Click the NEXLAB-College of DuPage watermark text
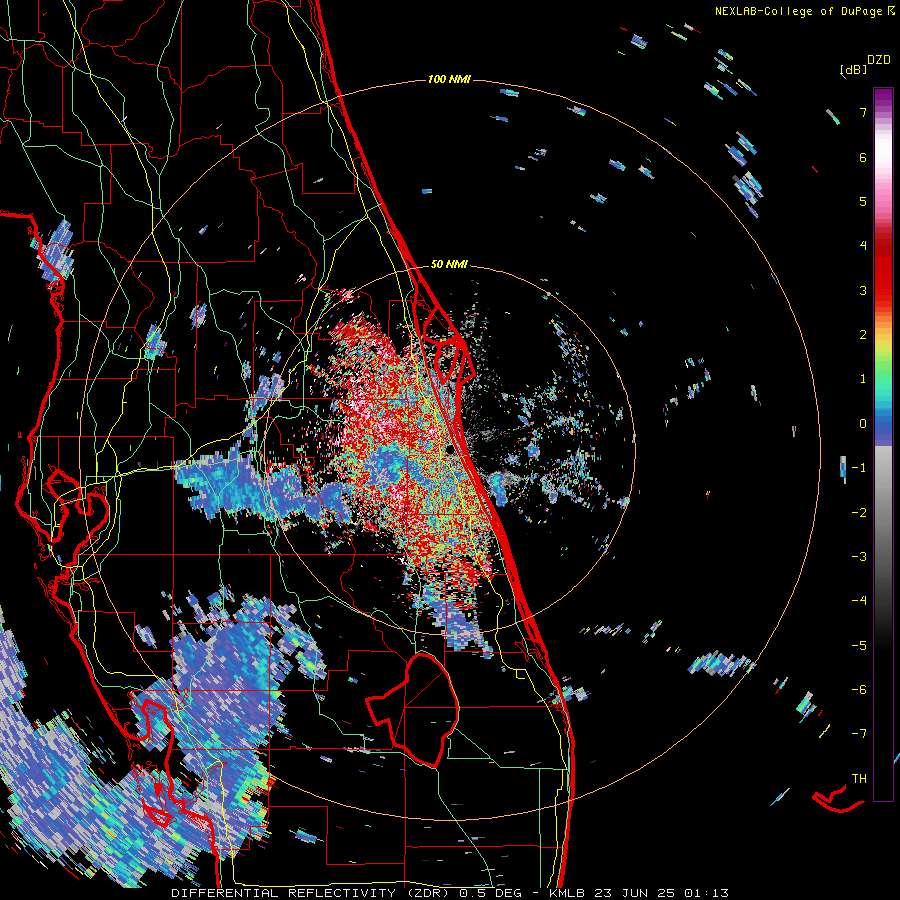This screenshot has height=900, width=900. click(805, 11)
